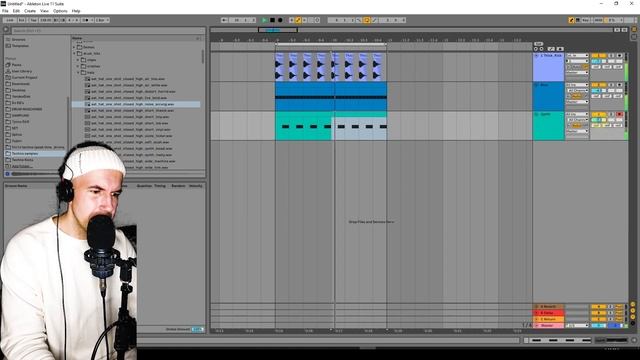Viewport: 640px width, 360px height.
Task: Solo the Bass track
Action: tap(611, 85)
